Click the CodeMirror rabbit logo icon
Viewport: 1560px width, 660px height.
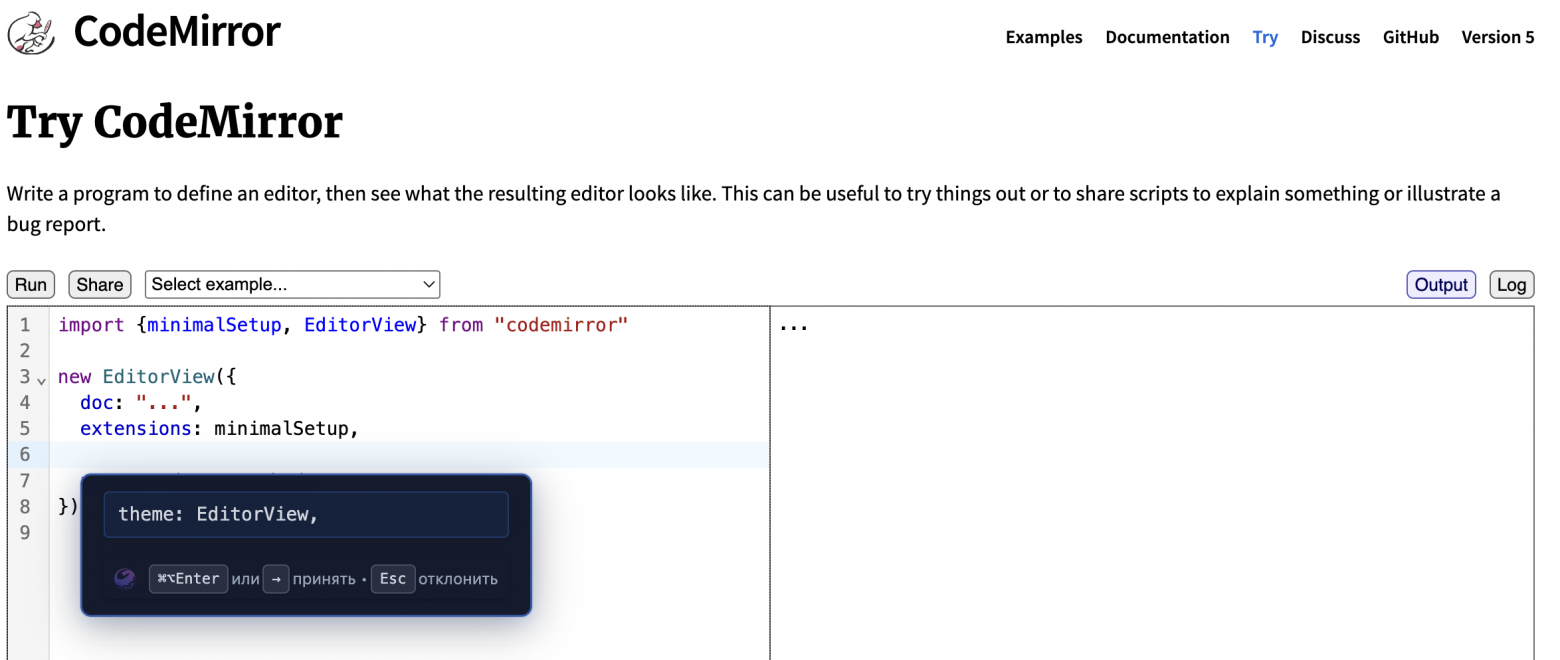(x=30, y=31)
